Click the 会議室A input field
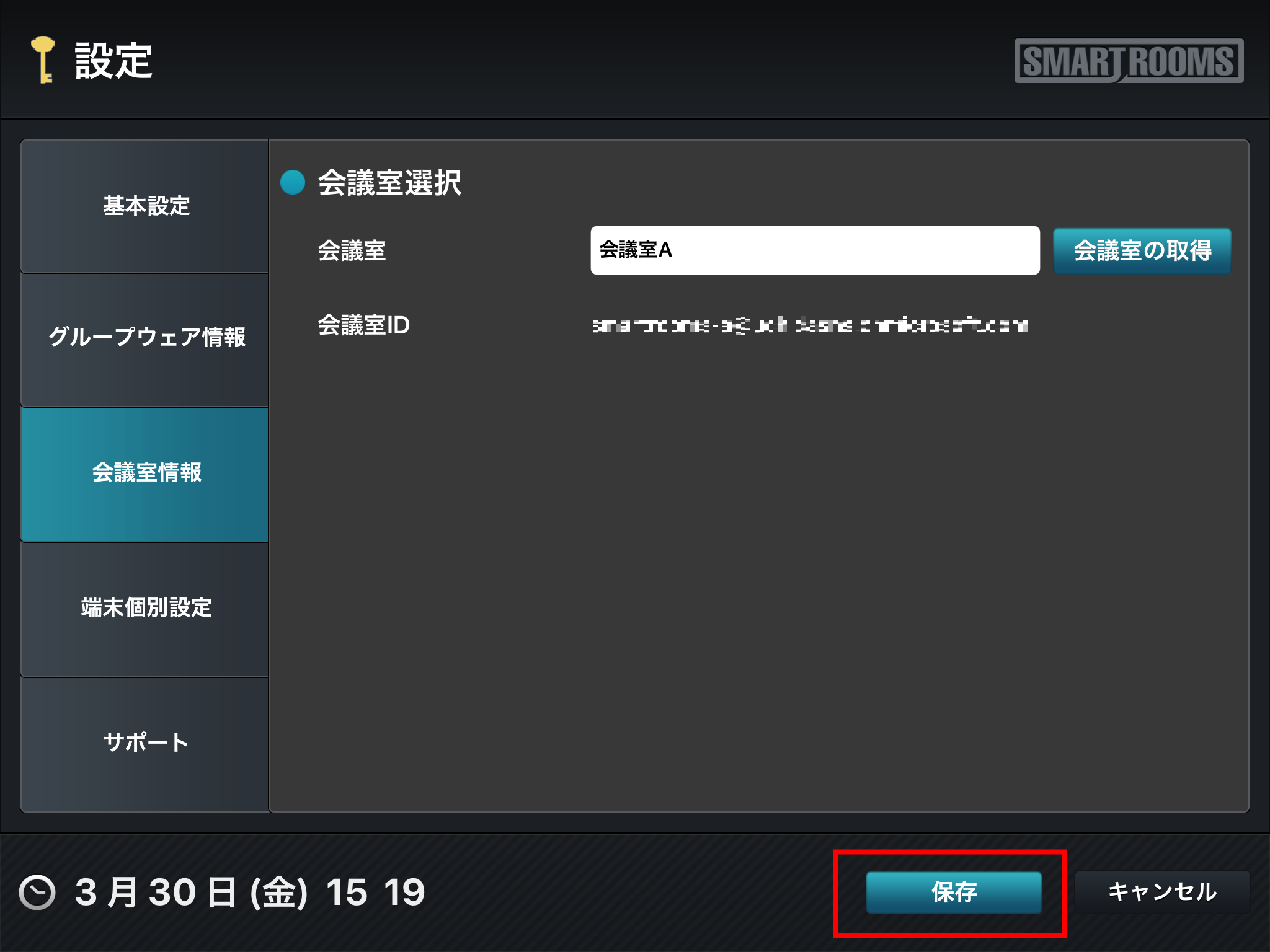Screen dimensions: 1270x952 pyautogui.click(x=815, y=250)
